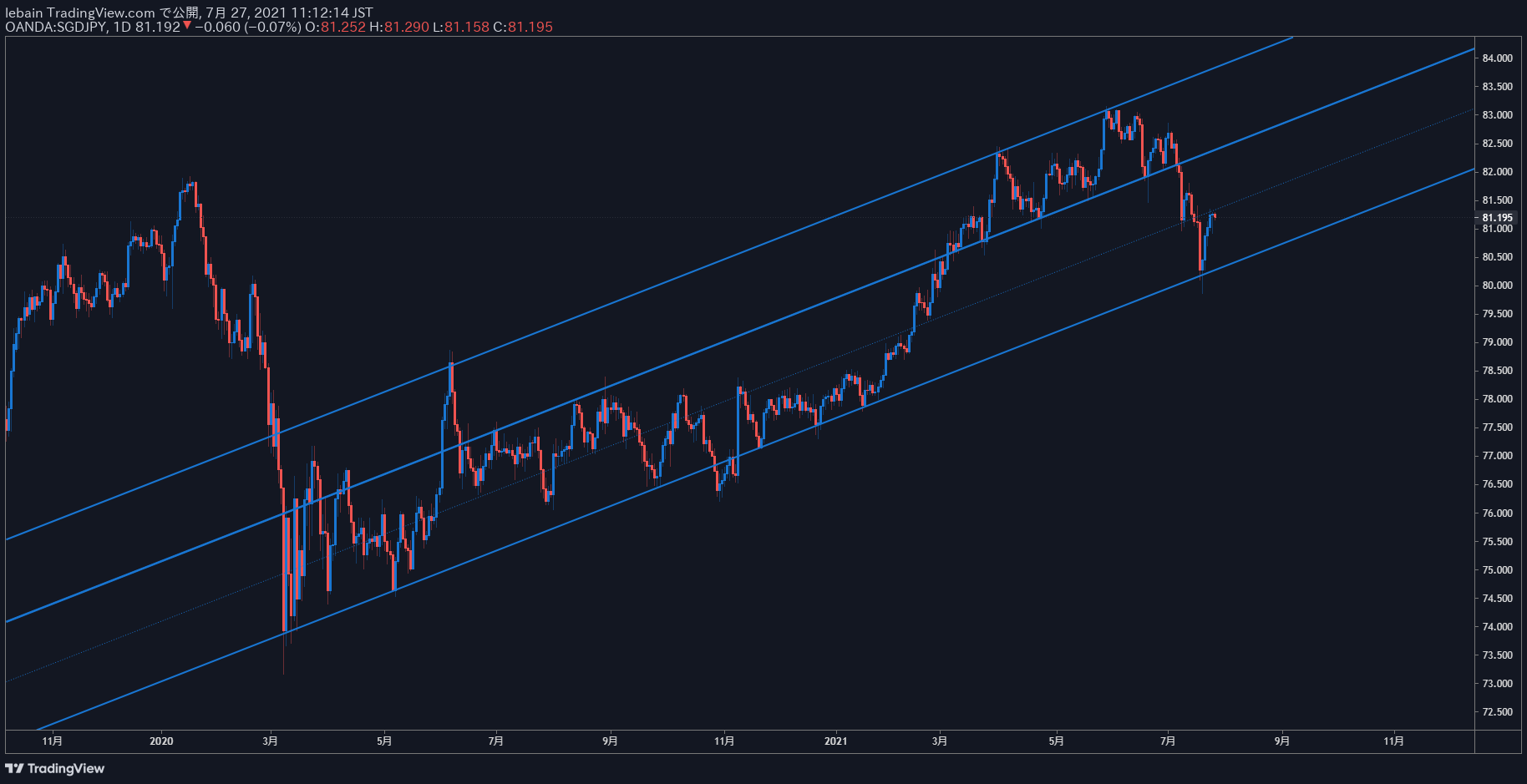
Task: Click the 72.500 price axis label
Action: (1497, 712)
